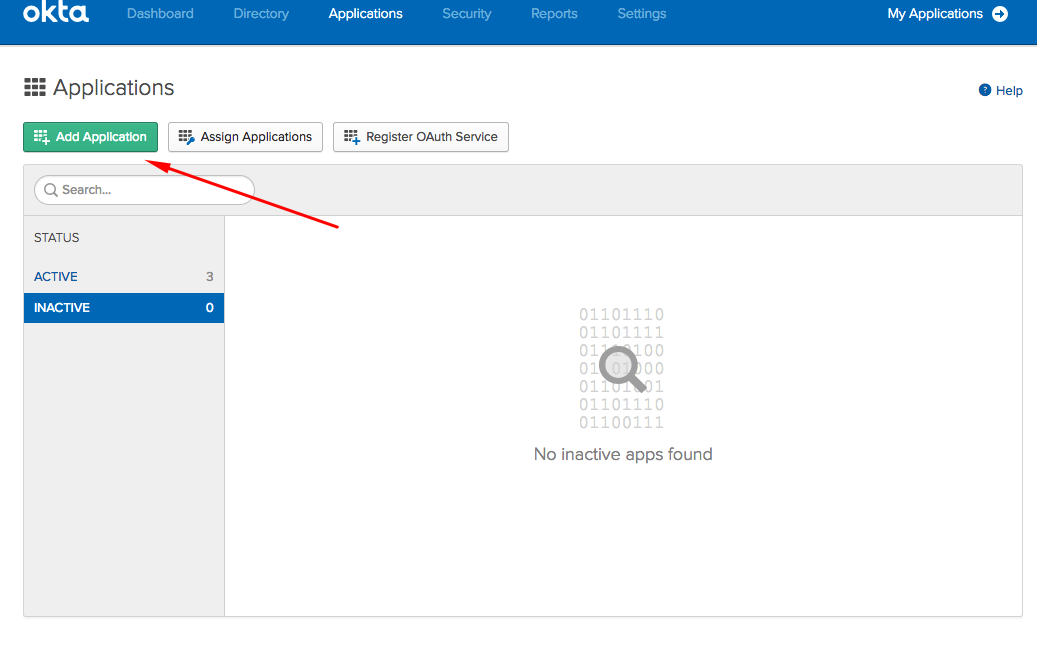The image size is (1037, 648).
Task: Open the Directory section
Action: click(x=261, y=13)
